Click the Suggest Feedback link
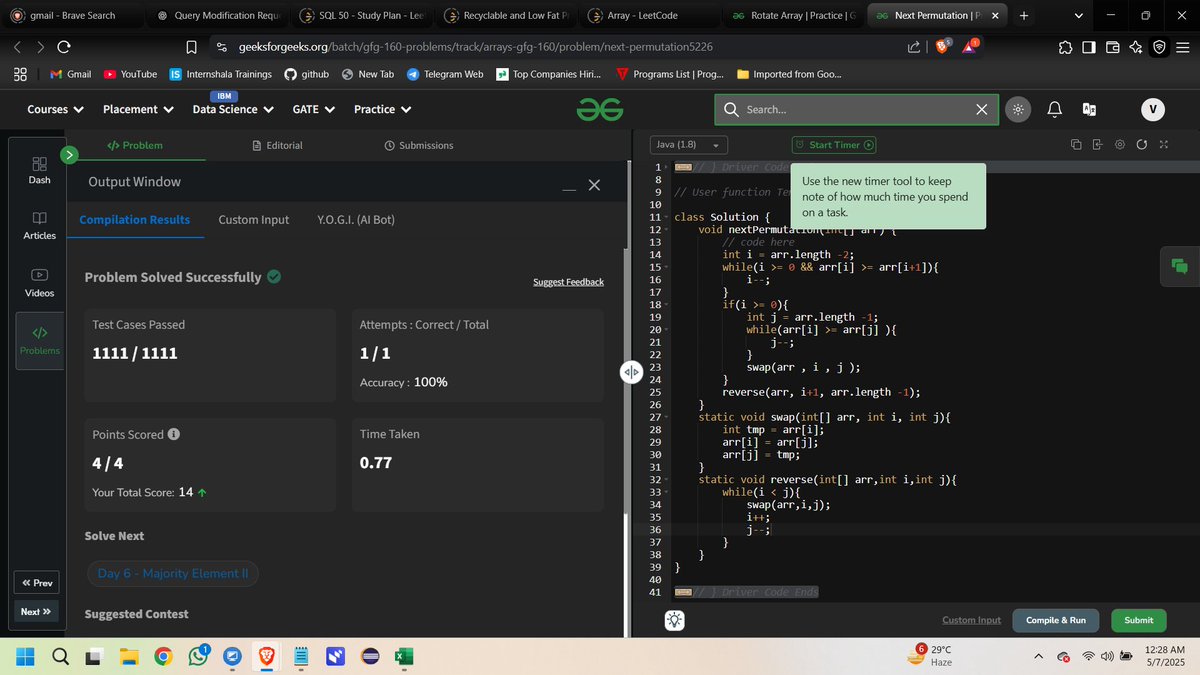 click(x=568, y=281)
